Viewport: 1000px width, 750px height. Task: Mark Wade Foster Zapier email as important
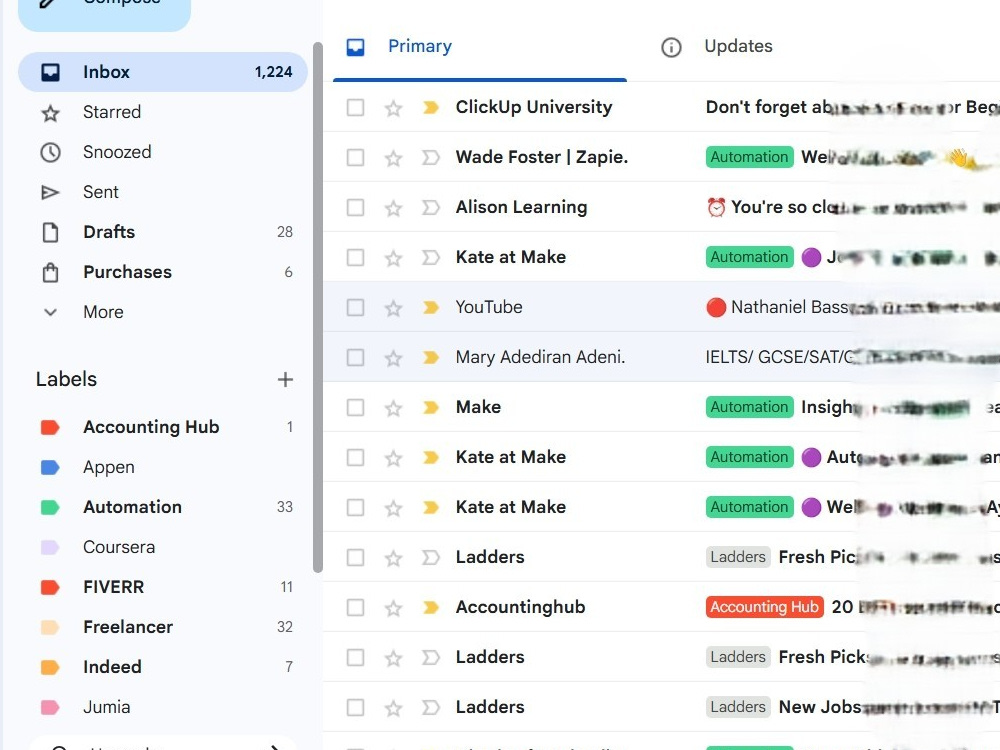coord(431,158)
